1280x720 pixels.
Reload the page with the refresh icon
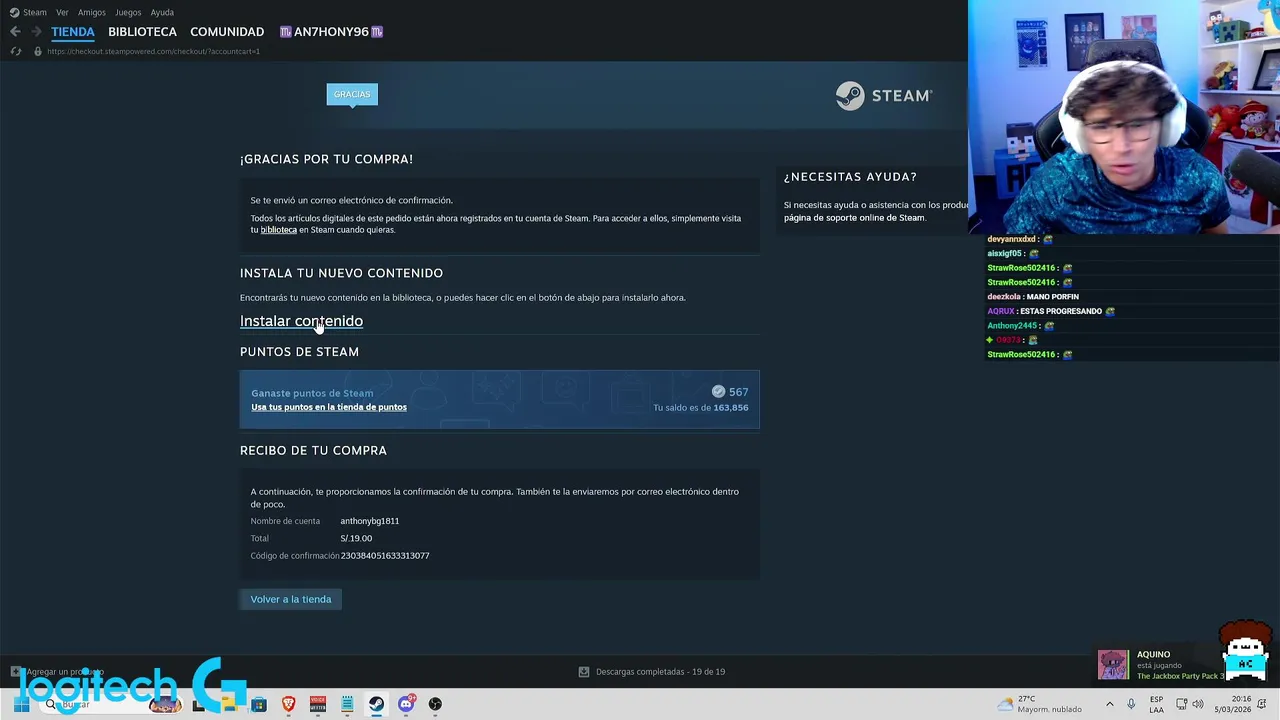pyautogui.click(x=16, y=51)
